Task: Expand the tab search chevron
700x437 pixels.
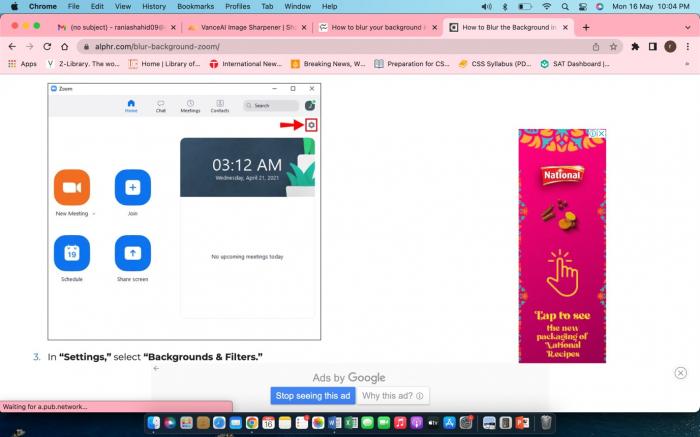Action: coord(688,27)
